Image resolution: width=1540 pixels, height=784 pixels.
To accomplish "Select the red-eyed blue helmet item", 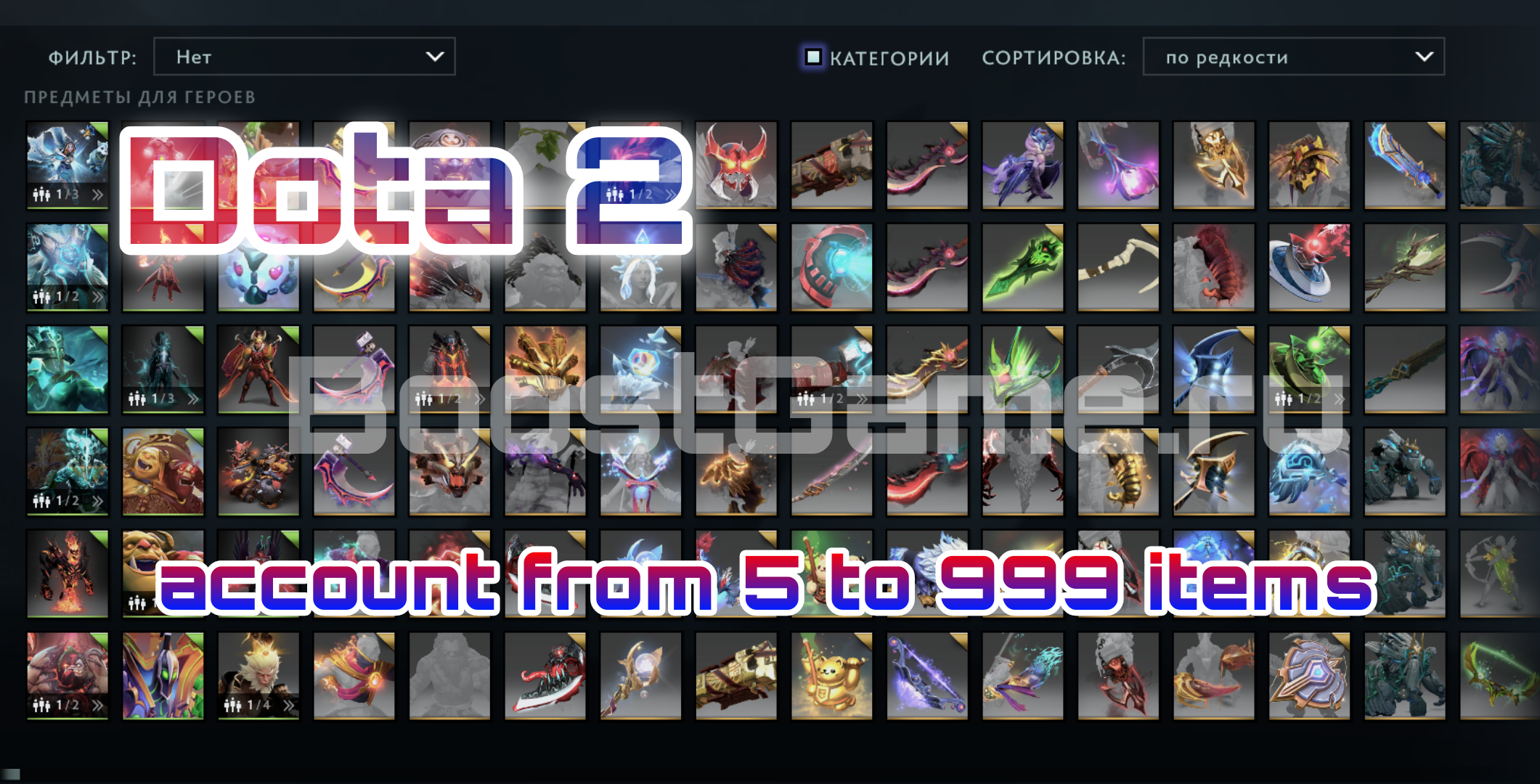I will [x=1310, y=267].
